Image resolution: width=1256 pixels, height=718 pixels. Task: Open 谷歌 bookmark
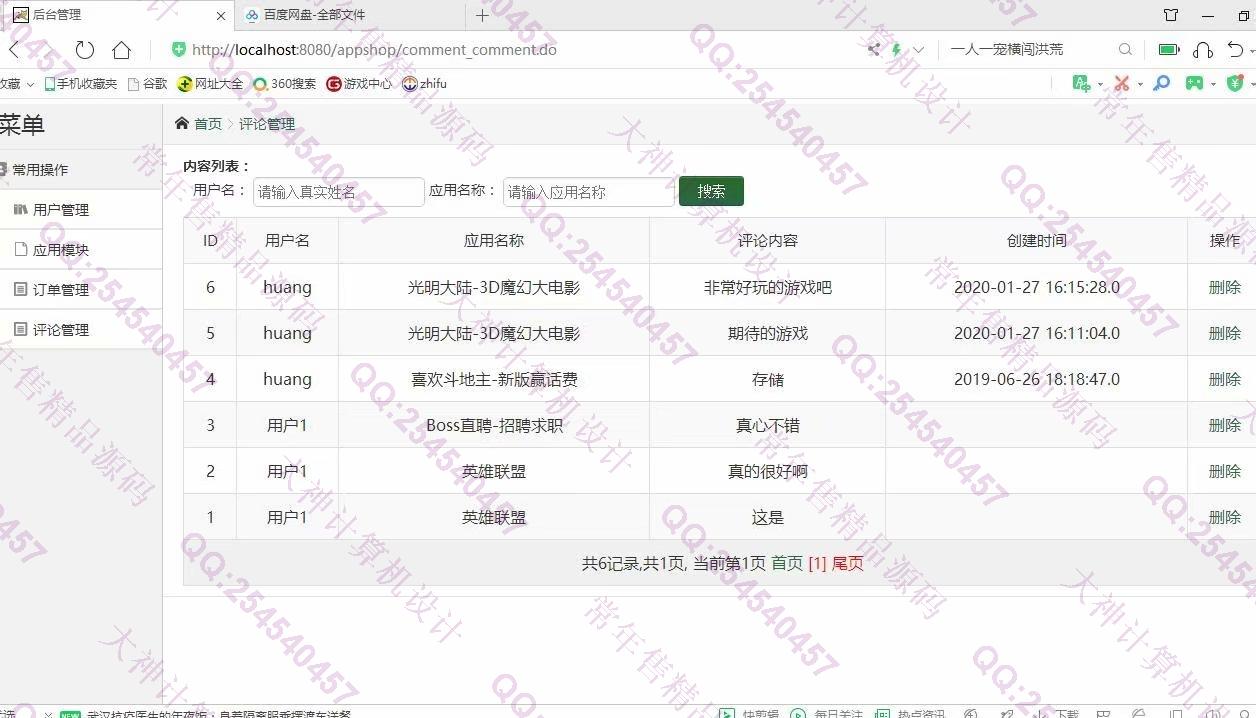coord(147,84)
